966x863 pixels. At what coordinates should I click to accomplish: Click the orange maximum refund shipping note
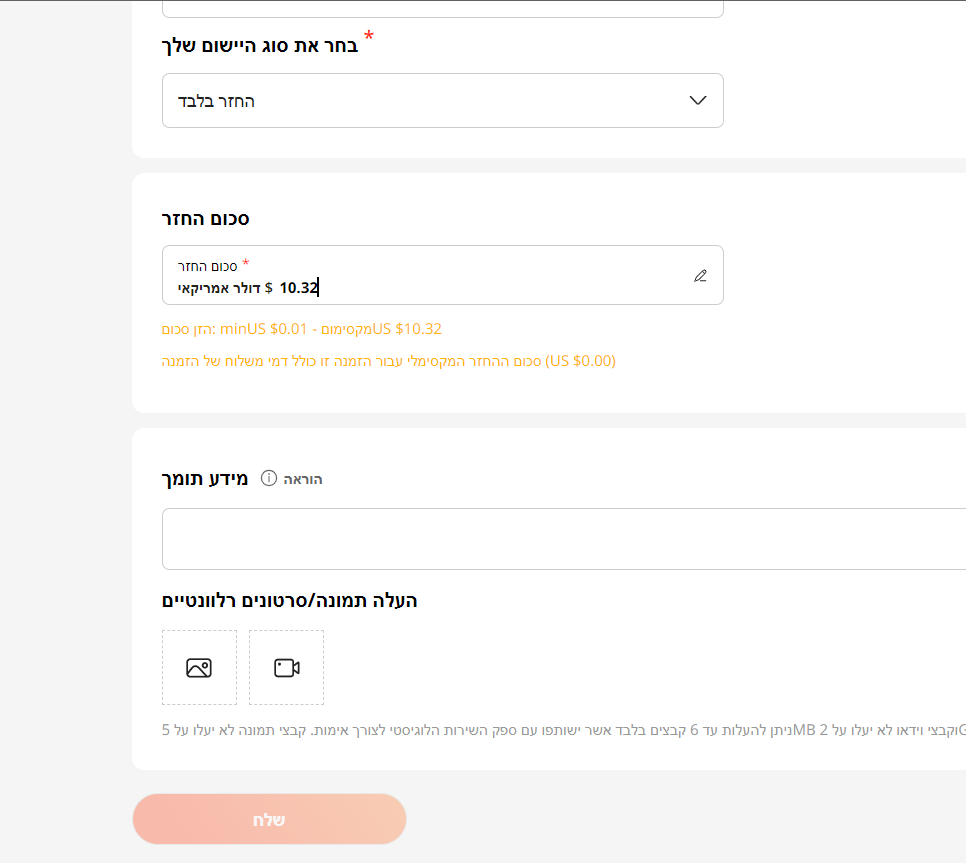(389, 361)
